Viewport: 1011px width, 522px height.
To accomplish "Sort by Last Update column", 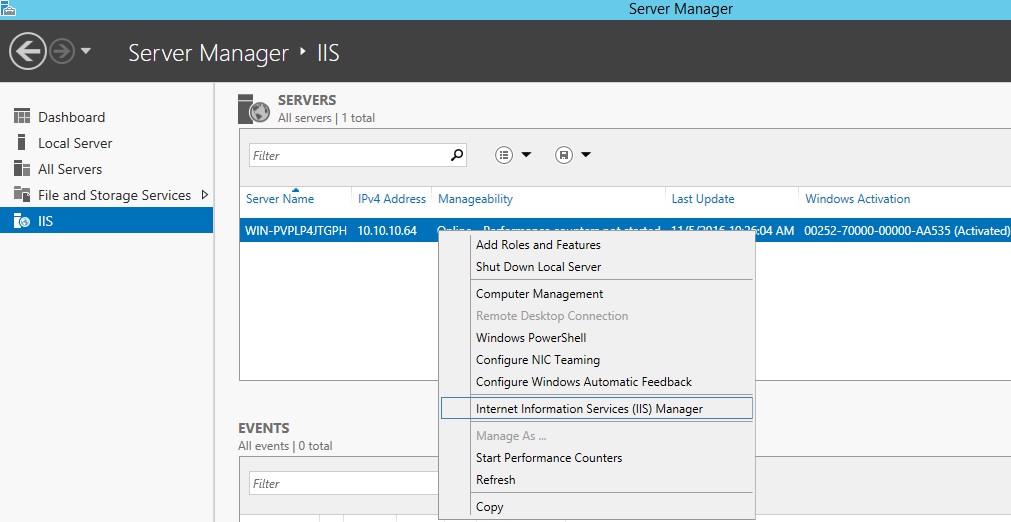I will tap(703, 198).
